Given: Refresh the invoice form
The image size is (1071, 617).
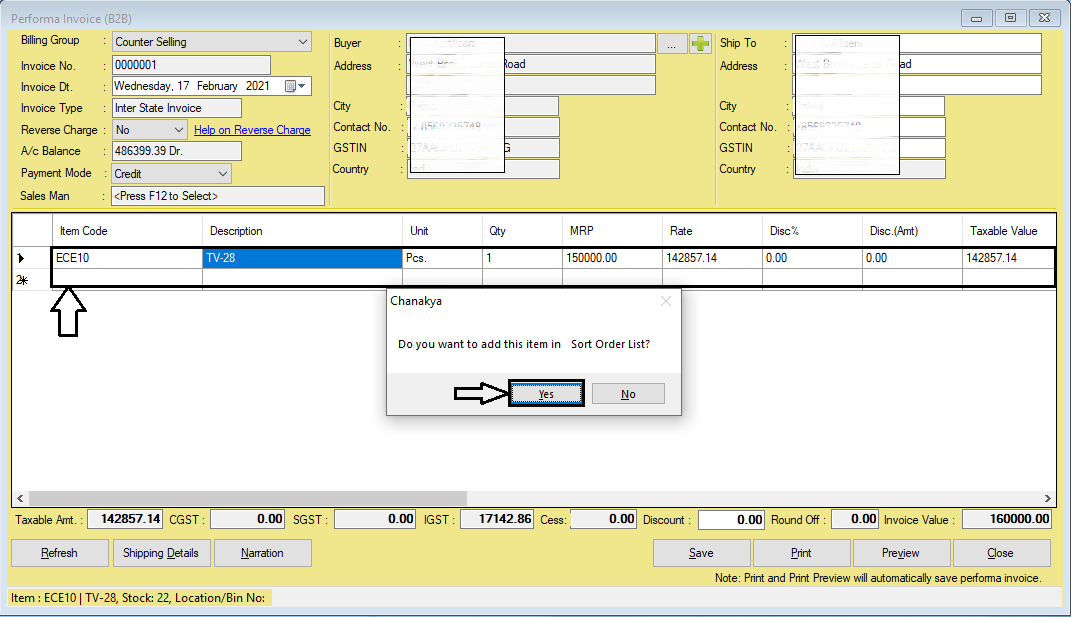Looking at the screenshot, I should (59, 552).
